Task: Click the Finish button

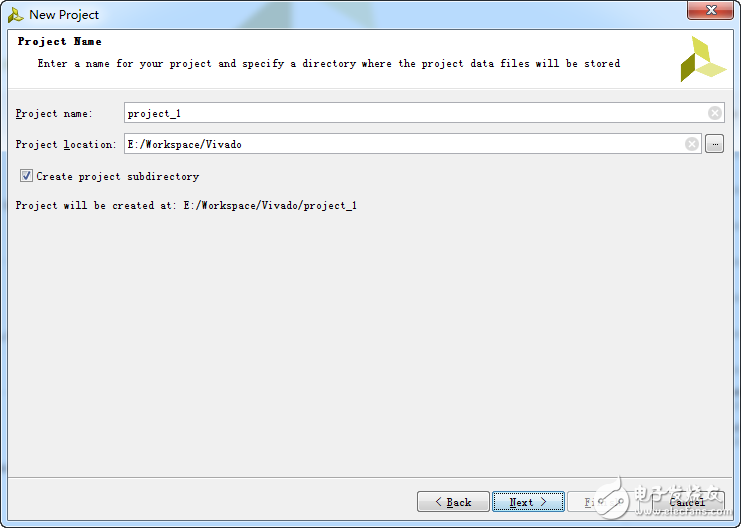Action: (590, 502)
